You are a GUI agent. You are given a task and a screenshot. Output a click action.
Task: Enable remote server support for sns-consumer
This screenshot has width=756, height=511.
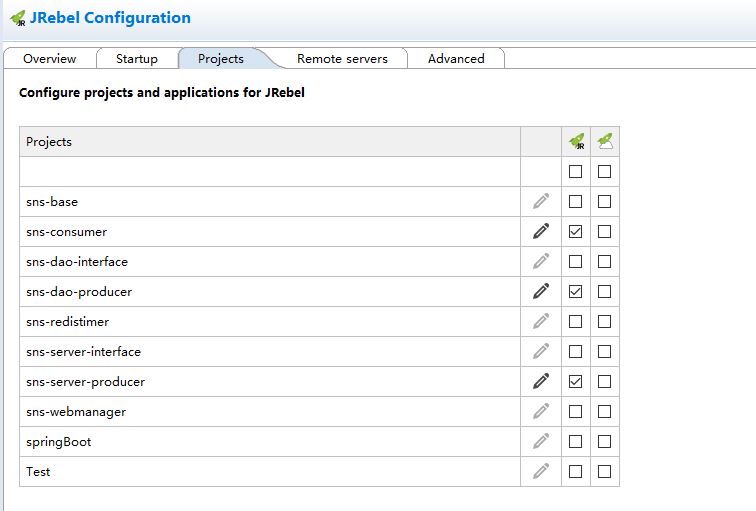[604, 231]
